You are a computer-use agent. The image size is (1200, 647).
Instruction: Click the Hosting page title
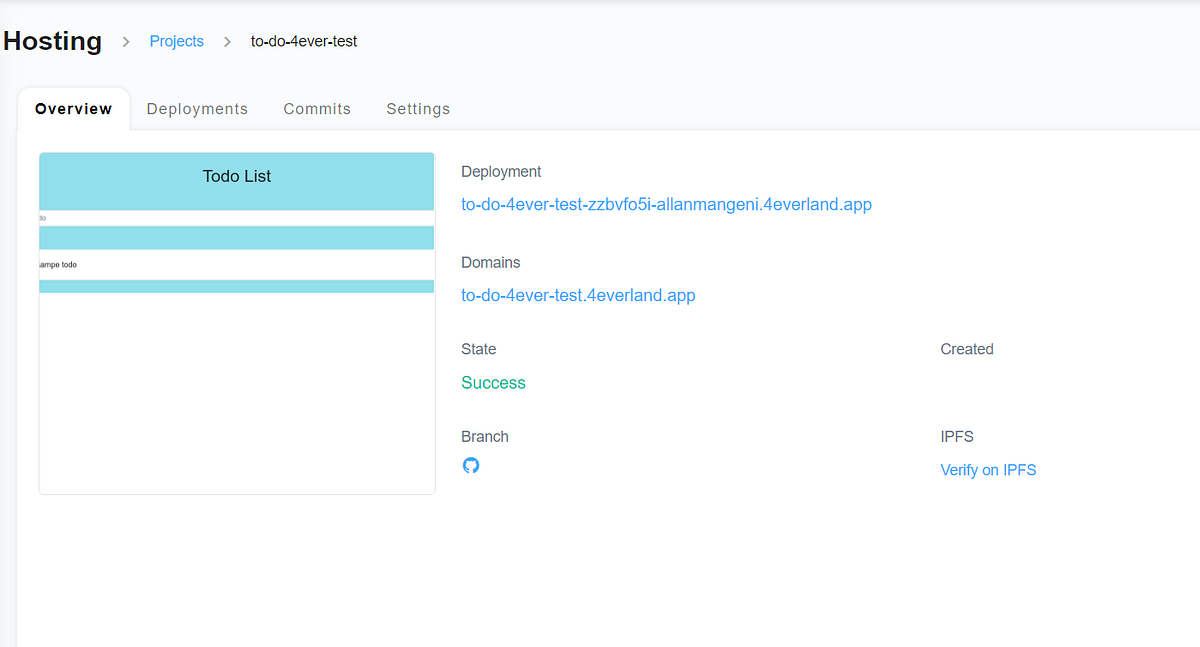pyautogui.click(x=52, y=41)
